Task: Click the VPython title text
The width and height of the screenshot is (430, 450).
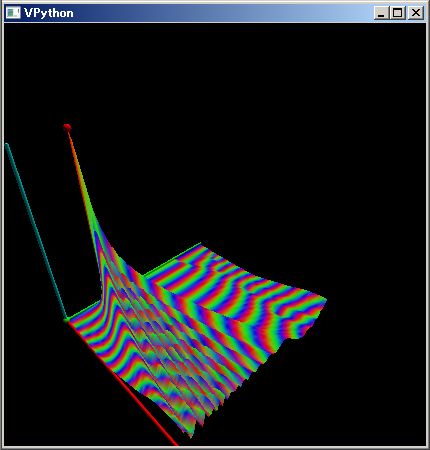Action: tap(49, 13)
